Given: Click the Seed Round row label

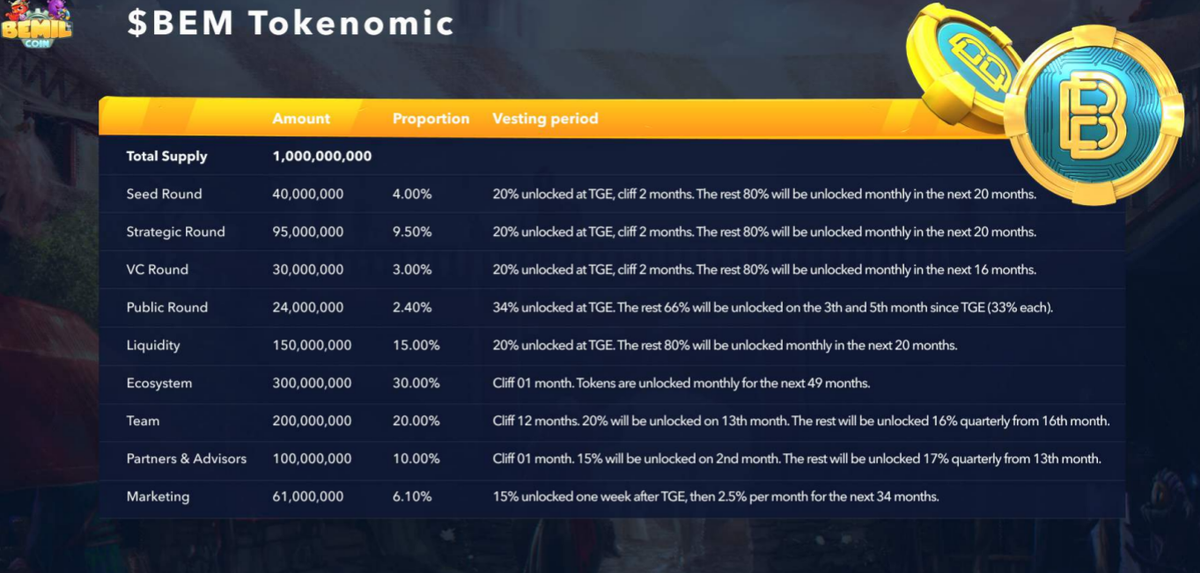Looking at the screenshot, I should (164, 194).
